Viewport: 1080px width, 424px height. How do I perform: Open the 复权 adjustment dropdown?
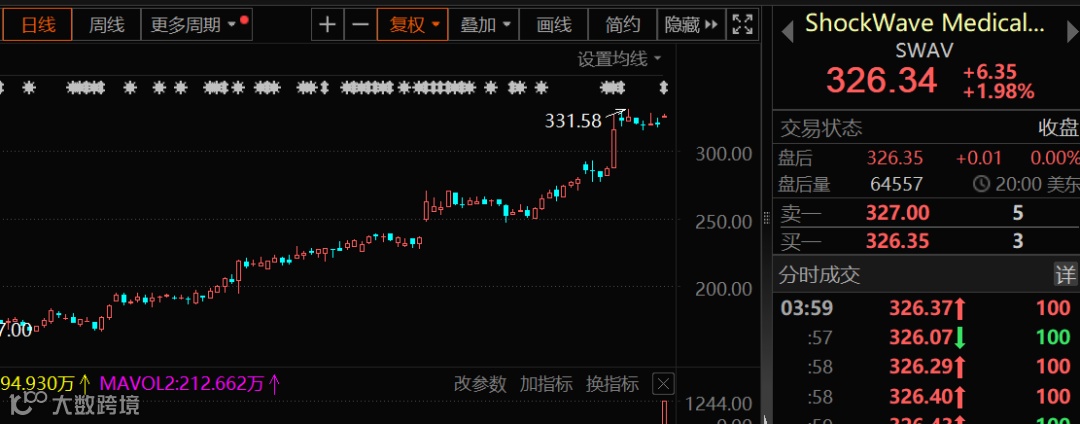[413, 25]
